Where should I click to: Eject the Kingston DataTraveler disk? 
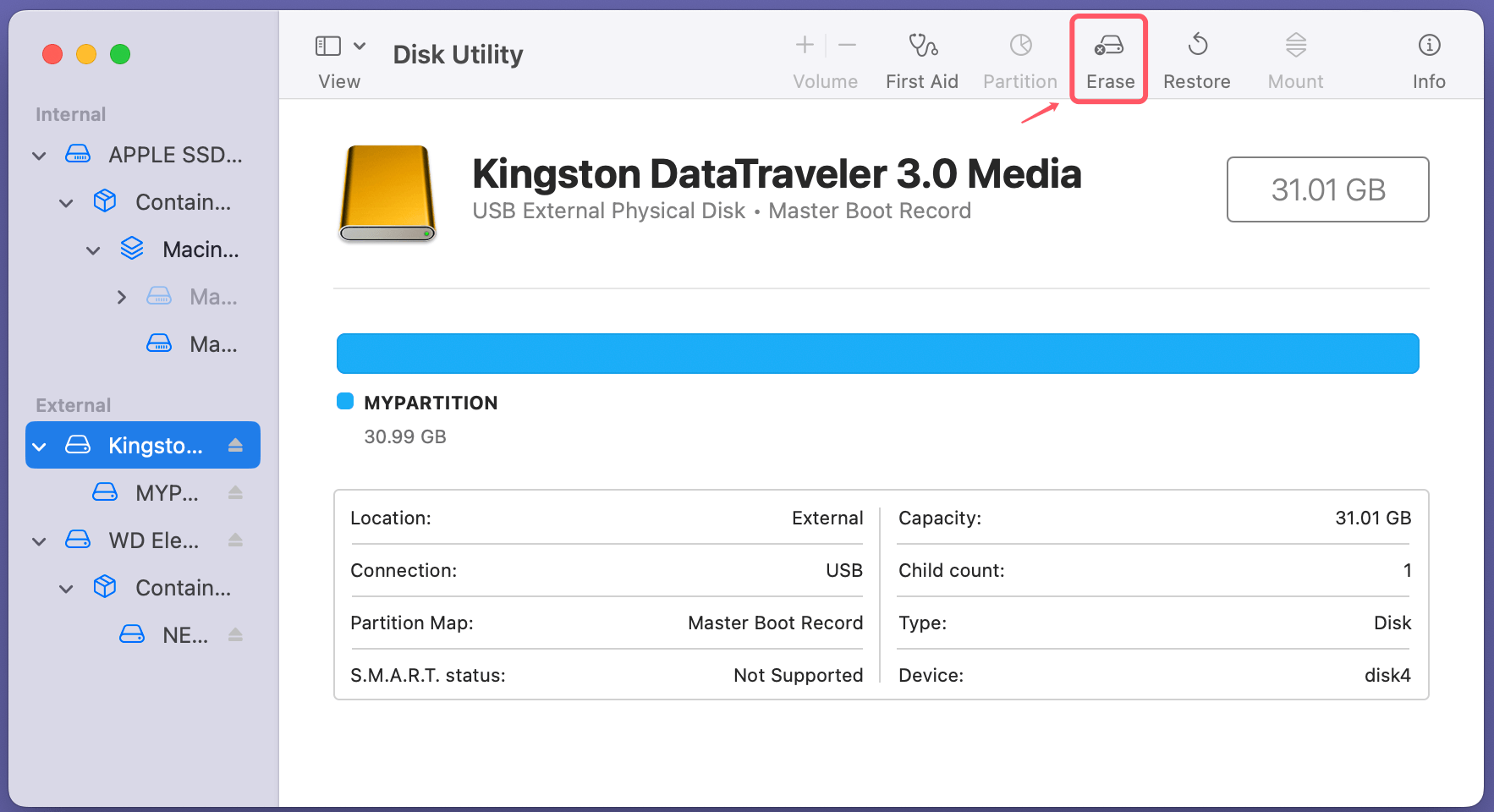tap(236, 445)
